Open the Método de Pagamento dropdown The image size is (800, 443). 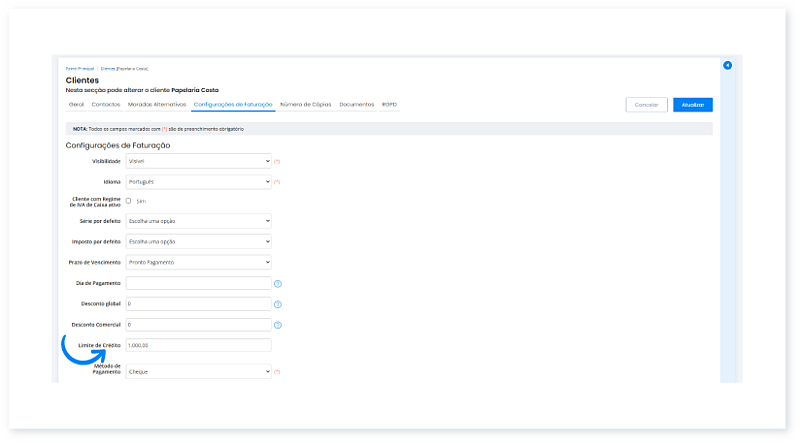[198, 372]
